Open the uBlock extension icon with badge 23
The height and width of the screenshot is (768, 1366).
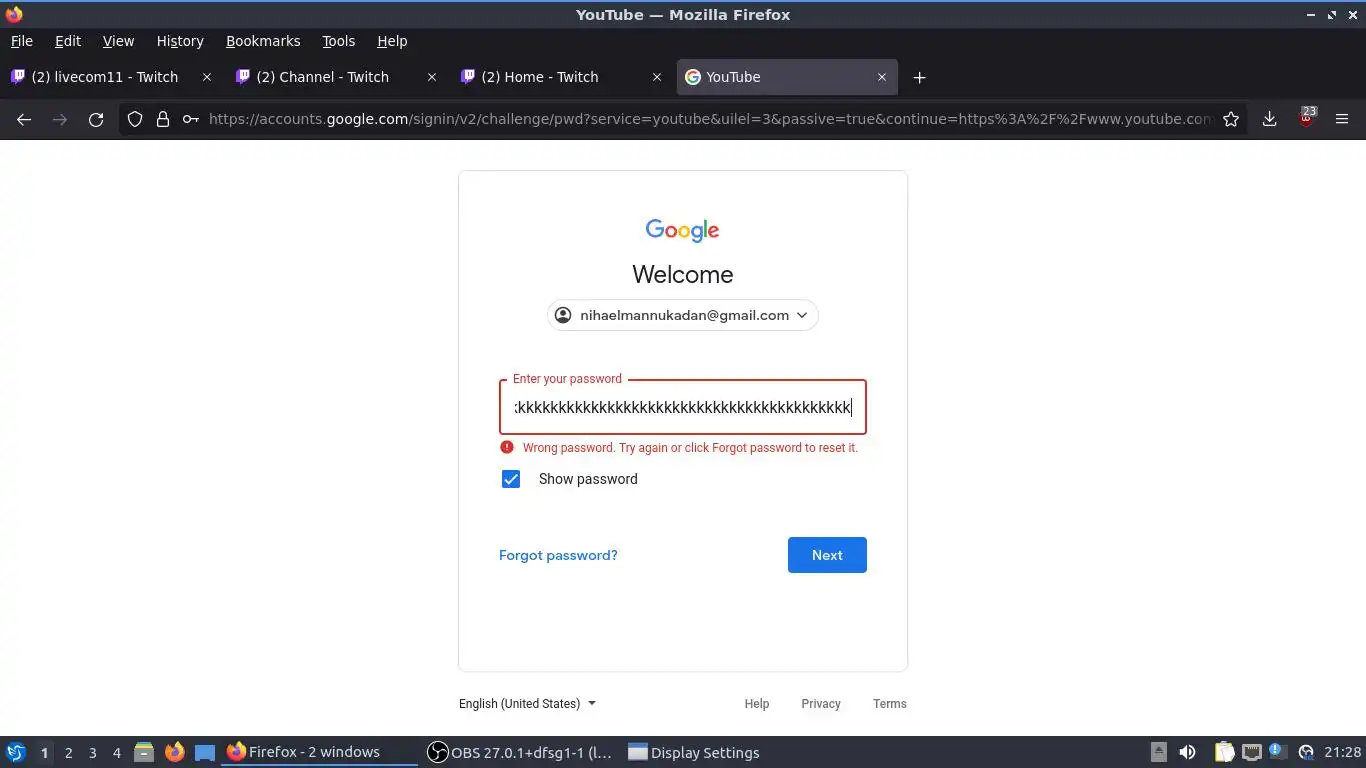1307,117
